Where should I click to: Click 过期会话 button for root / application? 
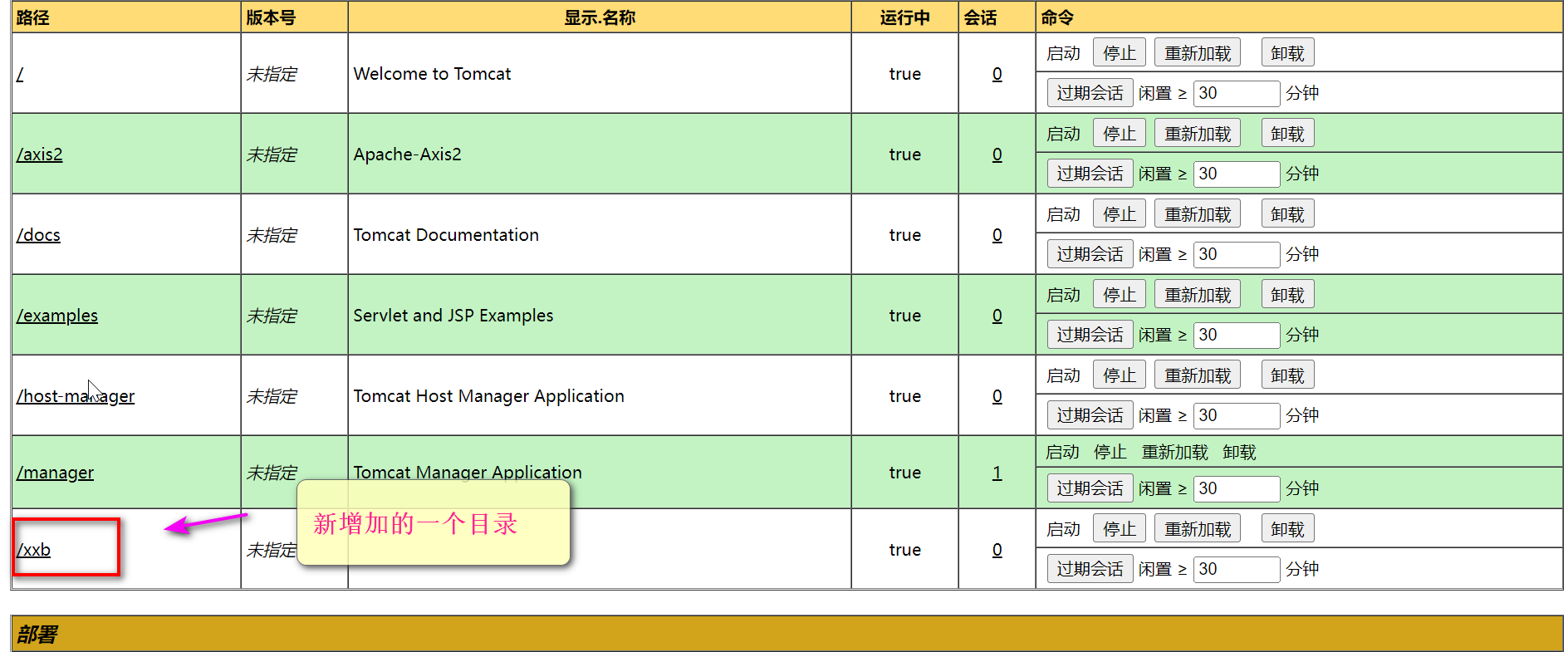(x=1090, y=93)
